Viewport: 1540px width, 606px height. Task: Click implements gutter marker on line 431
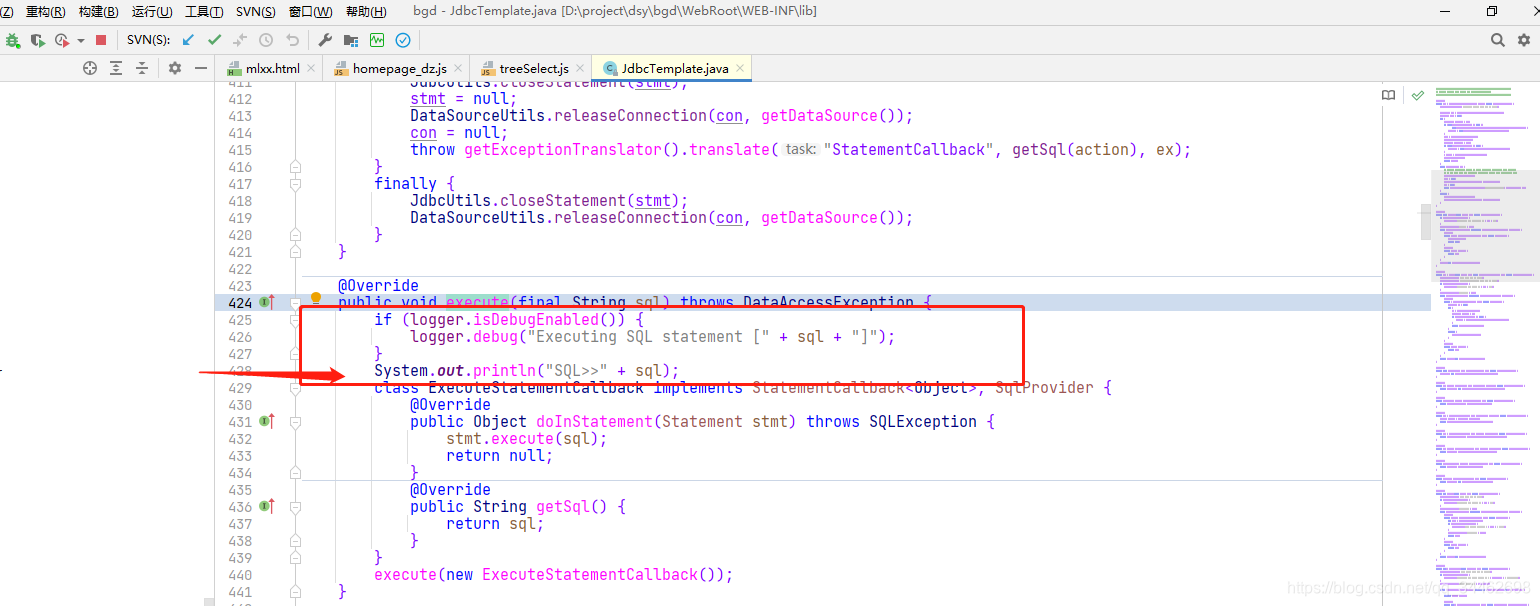[x=267, y=421]
